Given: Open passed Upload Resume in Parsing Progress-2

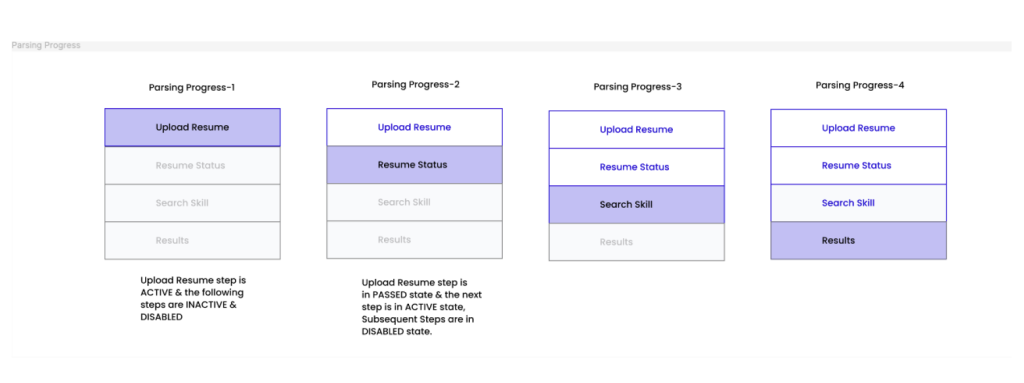Looking at the screenshot, I should tap(414, 127).
